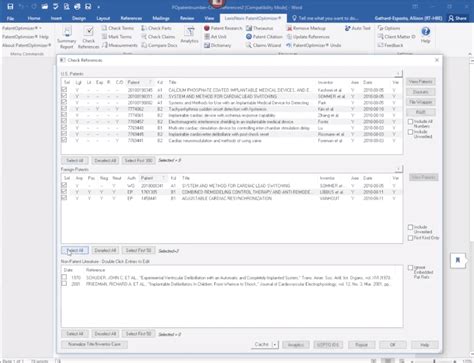
Task: Click the Auto Text ribbon item
Action: pos(358,28)
